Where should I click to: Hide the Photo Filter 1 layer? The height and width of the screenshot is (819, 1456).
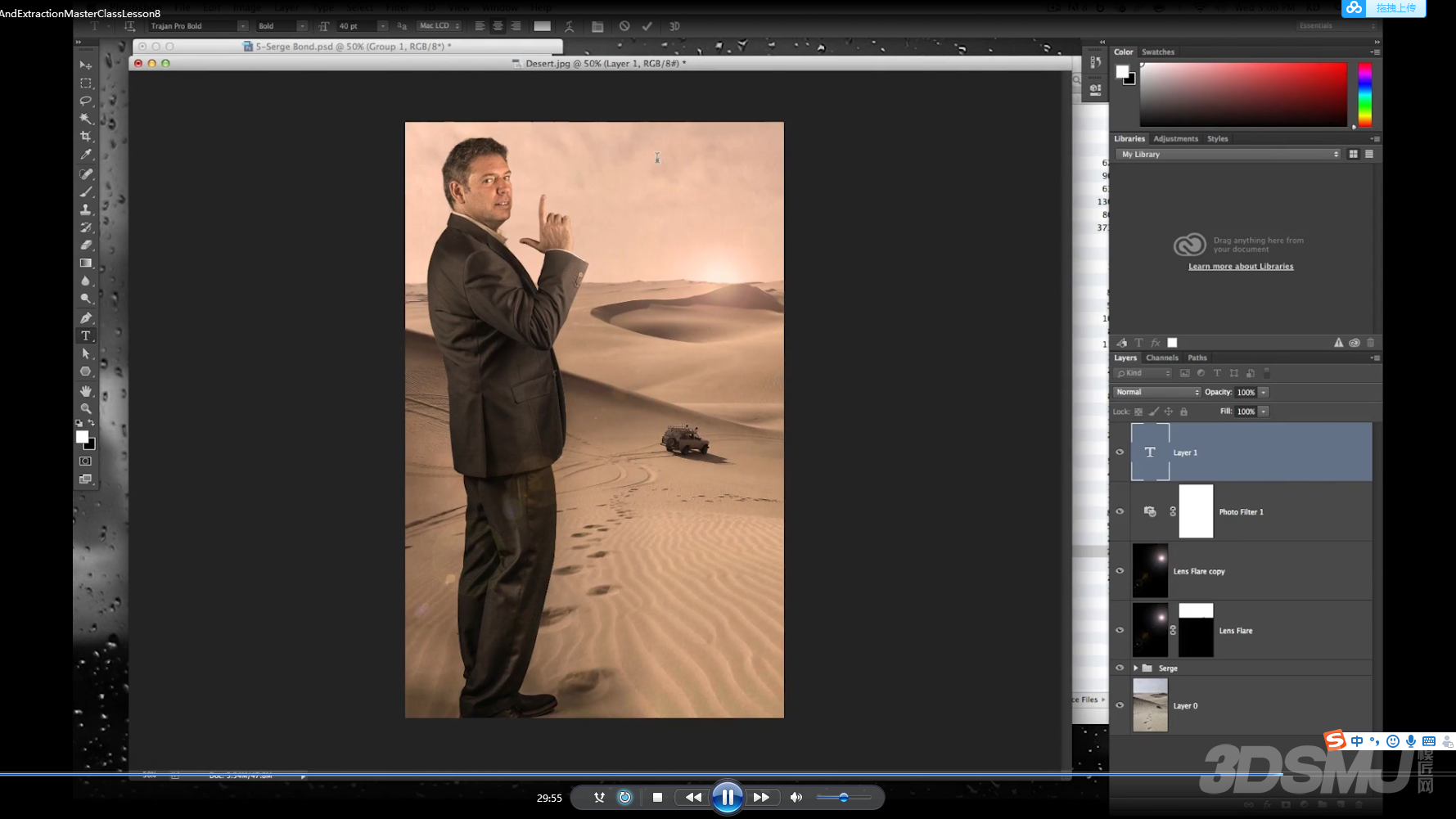pos(1120,511)
